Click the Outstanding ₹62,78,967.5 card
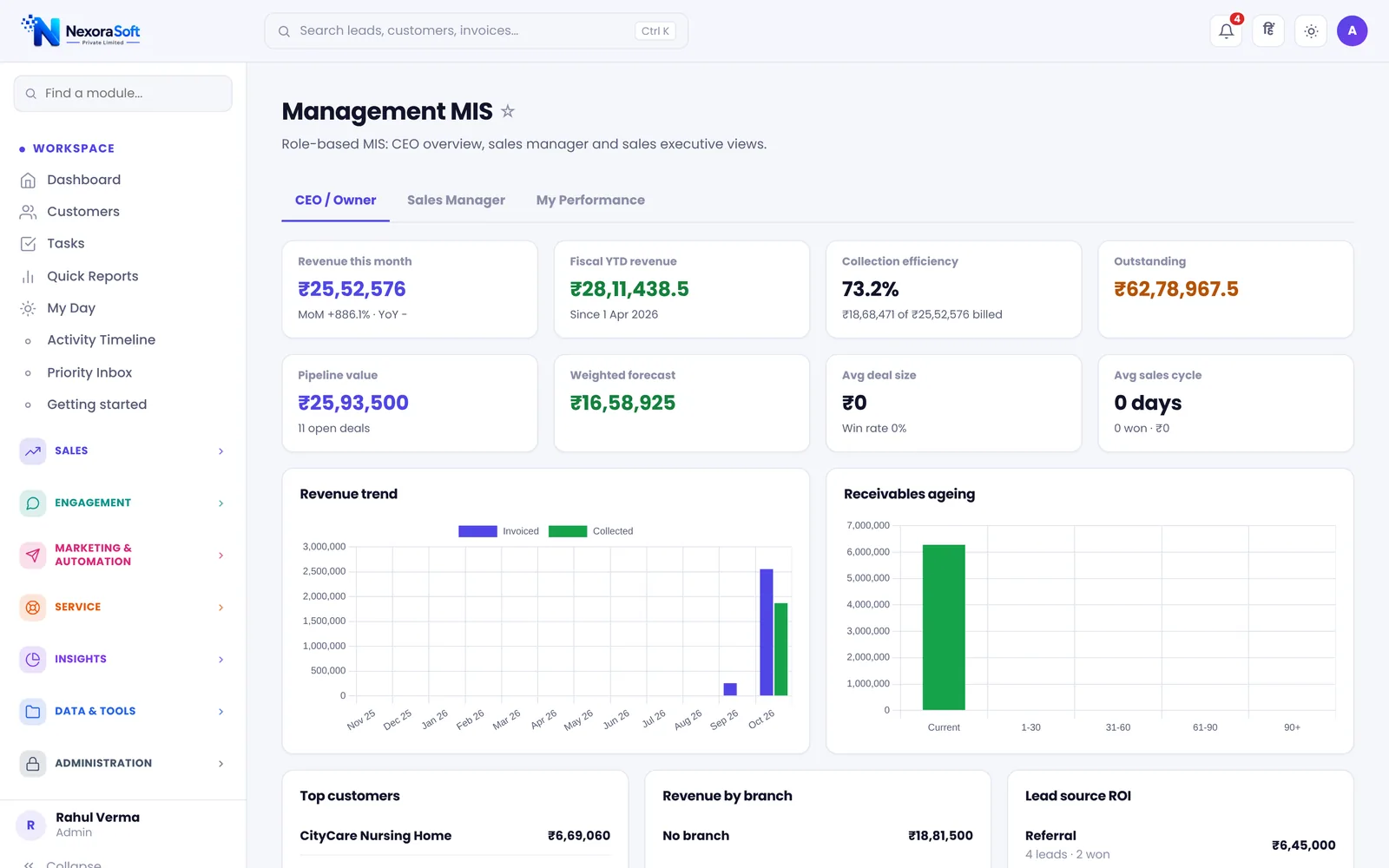Image resolution: width=1389 pixels, height=868 pixels. coord(1226,289)
